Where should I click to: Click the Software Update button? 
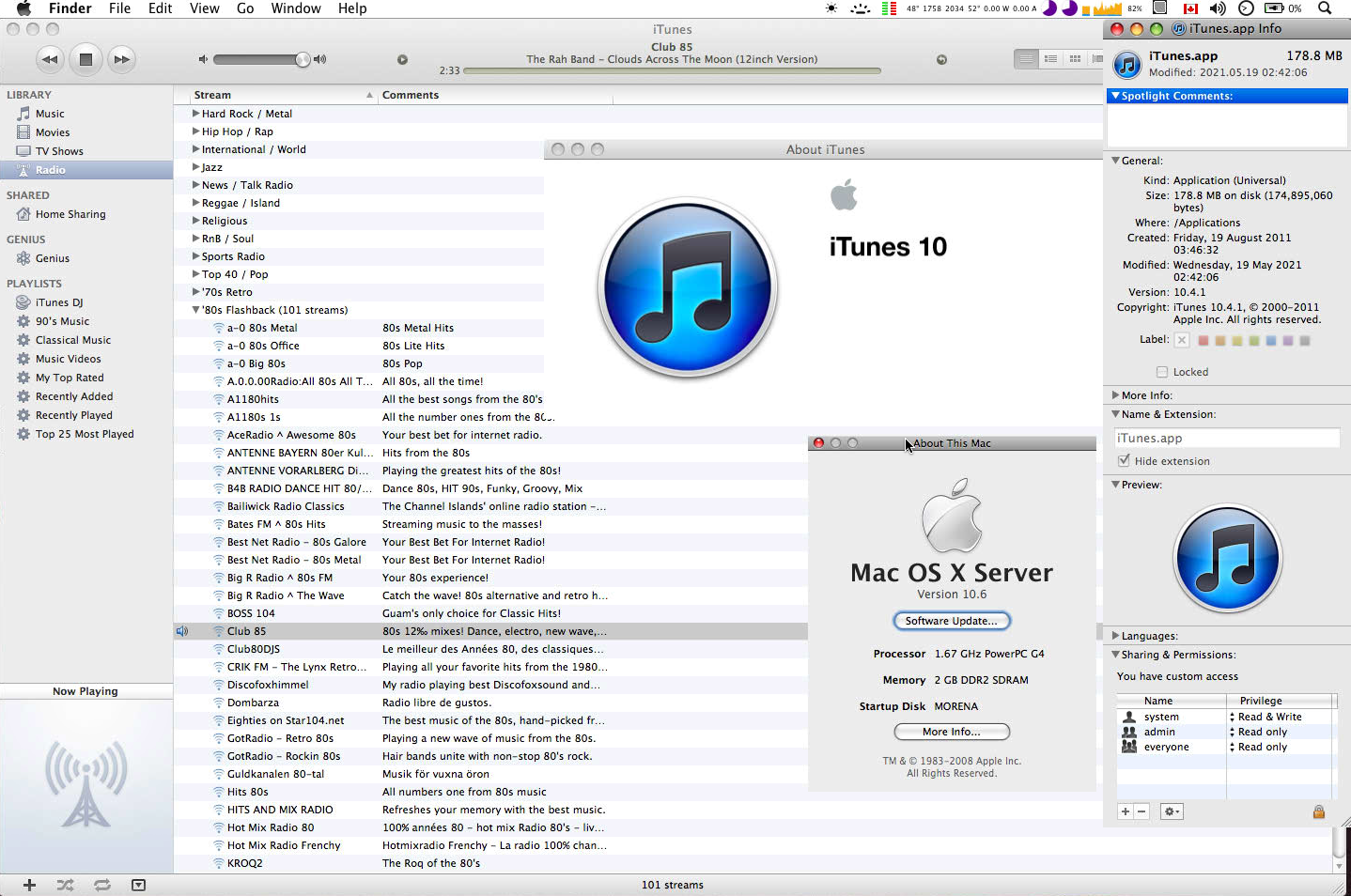point(951,621)
